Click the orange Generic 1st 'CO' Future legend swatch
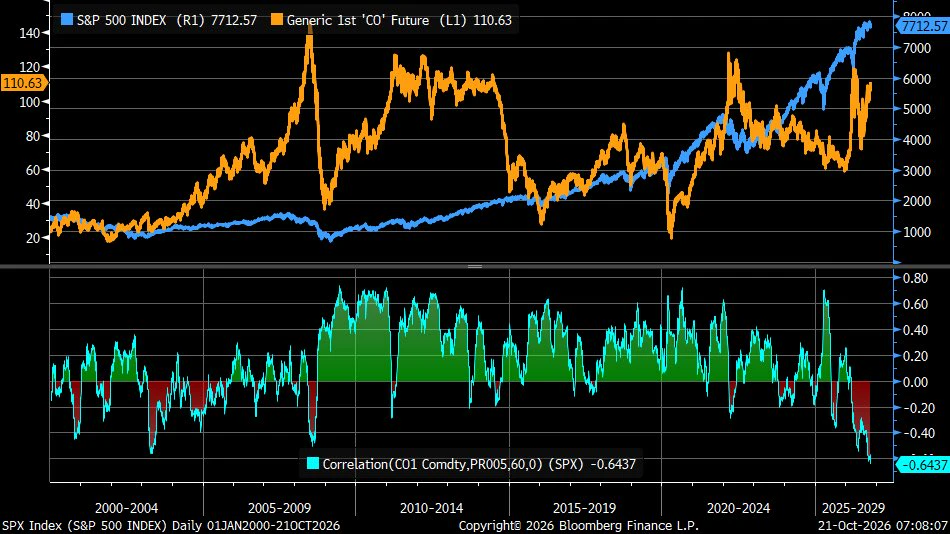This screenshot has width=950, height=534. (277, 19)
